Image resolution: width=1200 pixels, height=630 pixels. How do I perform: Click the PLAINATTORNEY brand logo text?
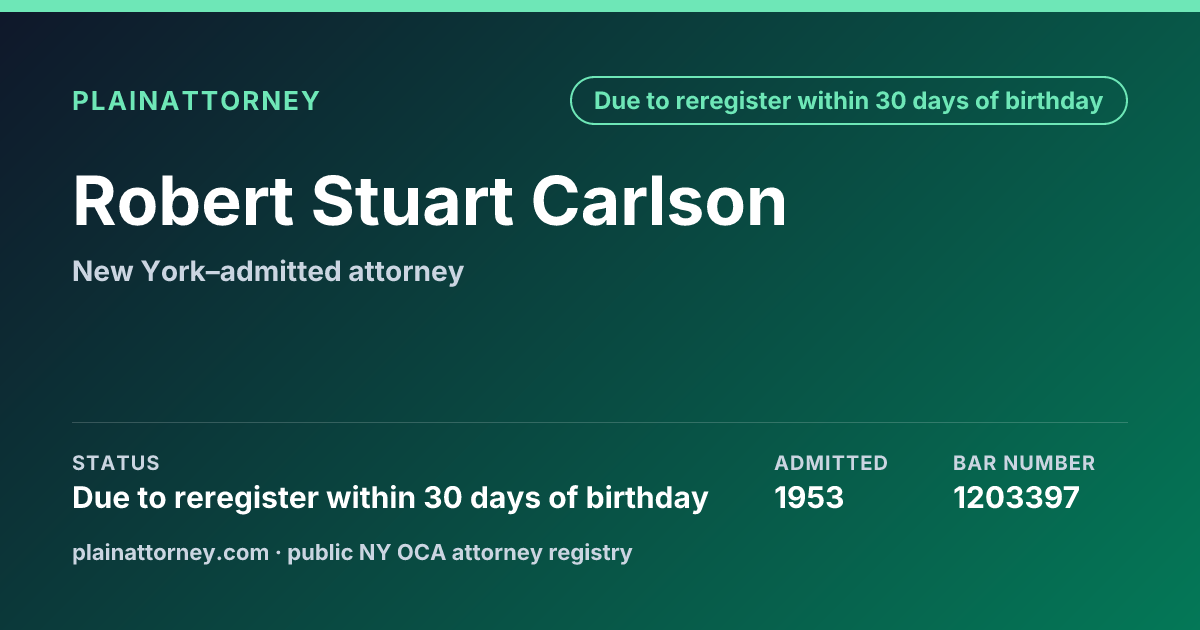196,101
